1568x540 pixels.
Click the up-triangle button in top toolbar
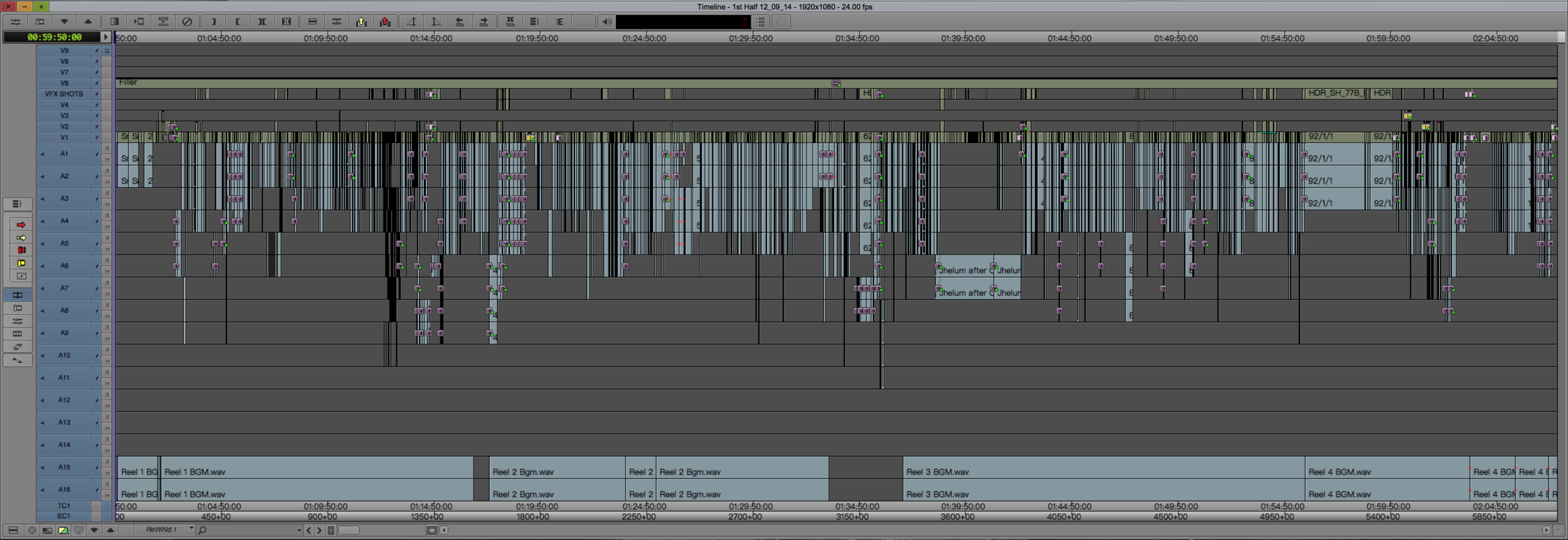pos(88,22)
